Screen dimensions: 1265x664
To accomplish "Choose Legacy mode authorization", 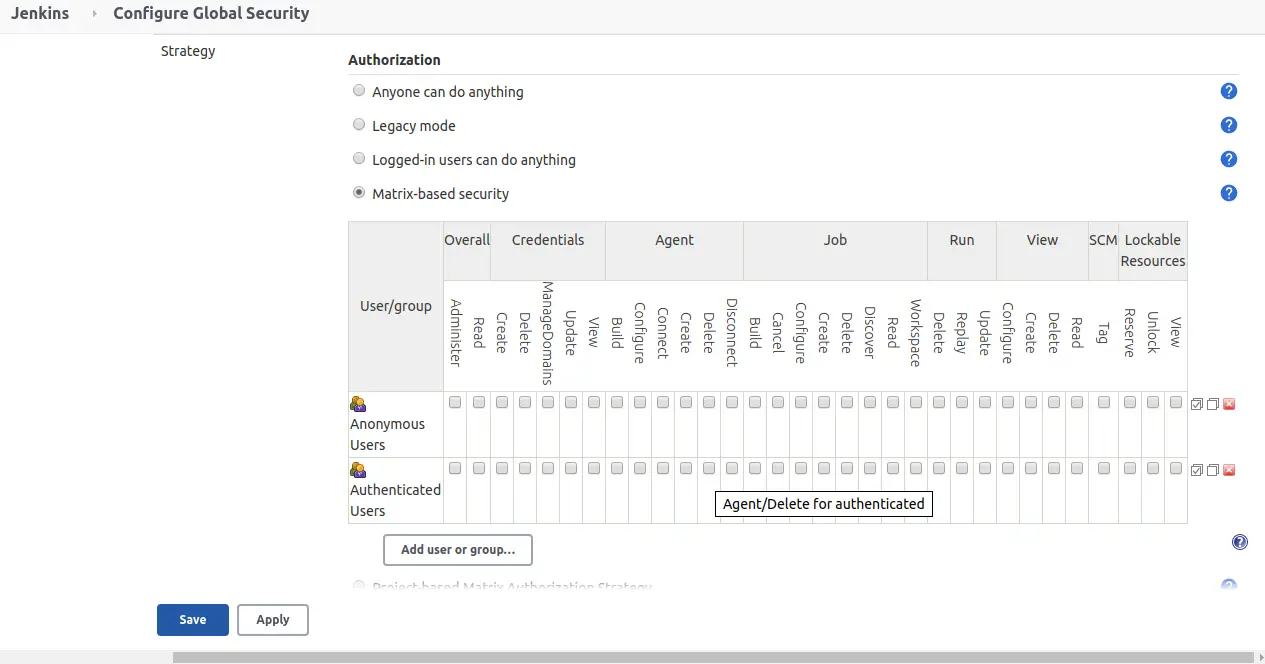I will pyautogui.click(x=359, y=125).
